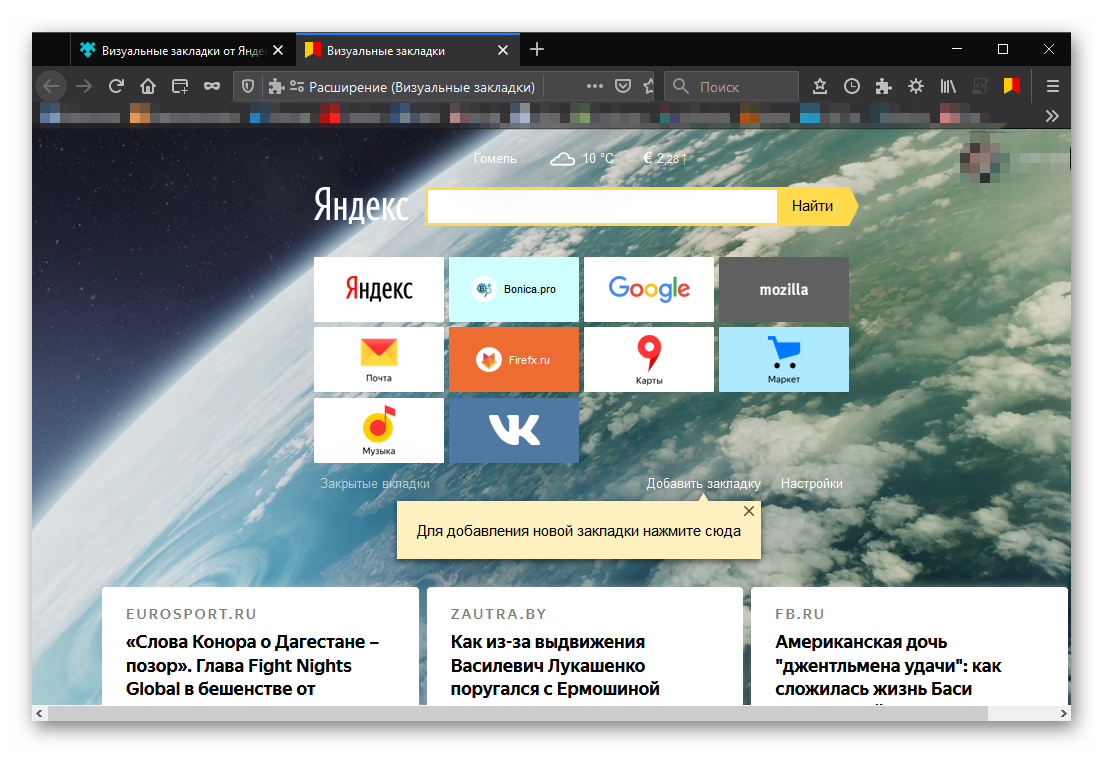
Task: Click the browser Поиск search box
Action: tap(732, 87)
